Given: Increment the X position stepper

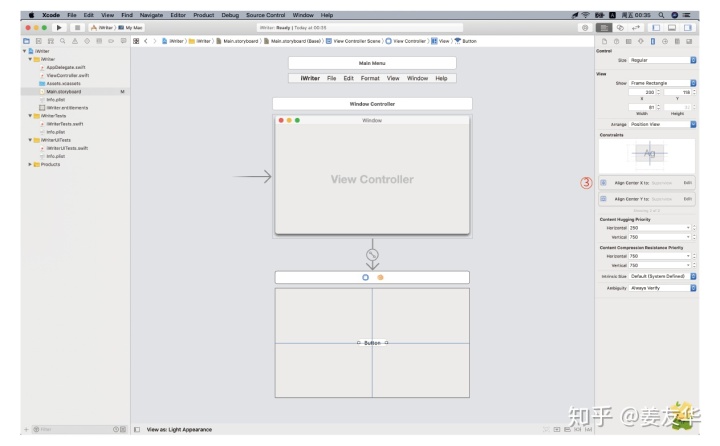Looking at the screenshot, I should coord(658,91).
